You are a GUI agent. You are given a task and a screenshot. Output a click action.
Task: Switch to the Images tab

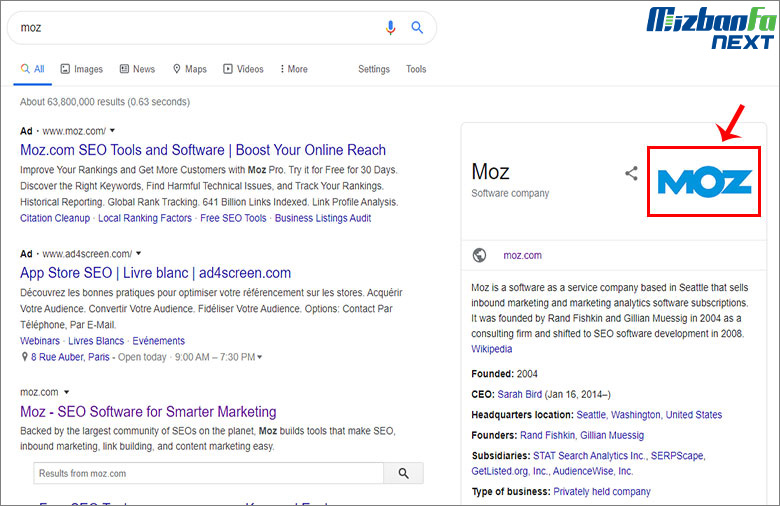click(82, 69)
